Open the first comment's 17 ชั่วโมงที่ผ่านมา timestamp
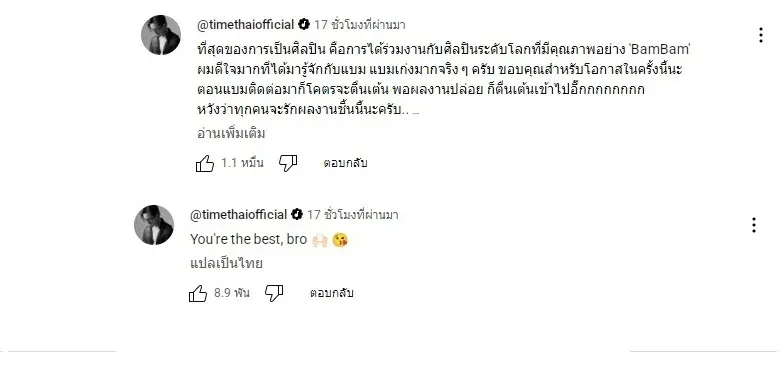Image resolution: width=784 pixels, height=365 pixels. [360, 24]
